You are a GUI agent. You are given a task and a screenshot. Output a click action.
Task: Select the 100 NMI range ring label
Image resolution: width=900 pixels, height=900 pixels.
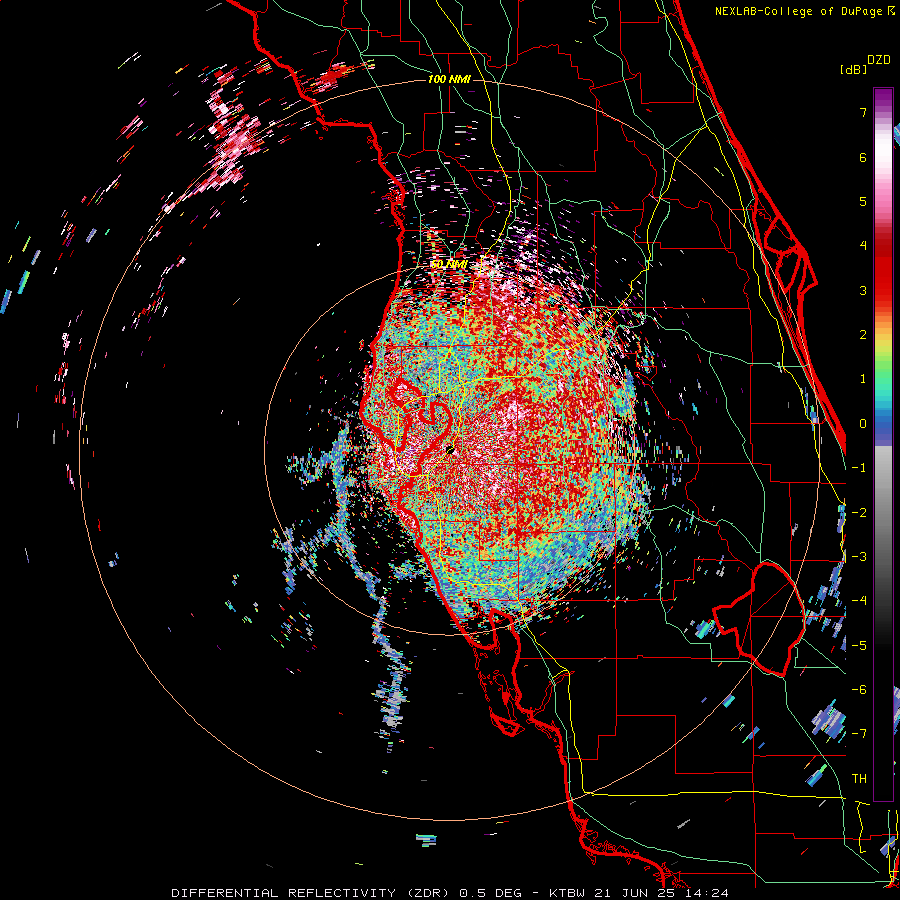pyautogui.click(x=449, y=79)
